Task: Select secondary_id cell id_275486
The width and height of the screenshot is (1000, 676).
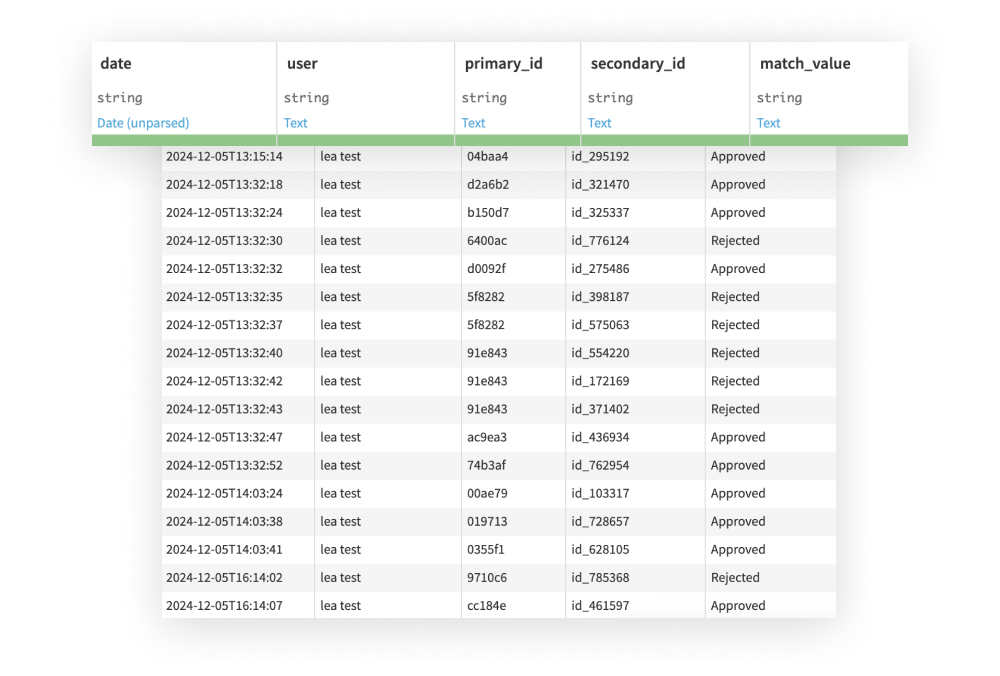Action: tap(600, 269)
